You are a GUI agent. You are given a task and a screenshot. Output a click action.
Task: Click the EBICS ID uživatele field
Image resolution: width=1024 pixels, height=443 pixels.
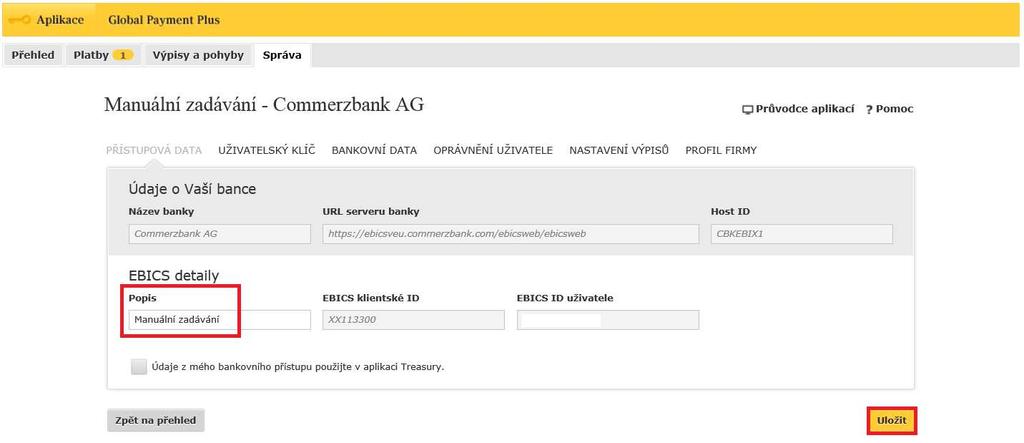click(x=608, y=320)
